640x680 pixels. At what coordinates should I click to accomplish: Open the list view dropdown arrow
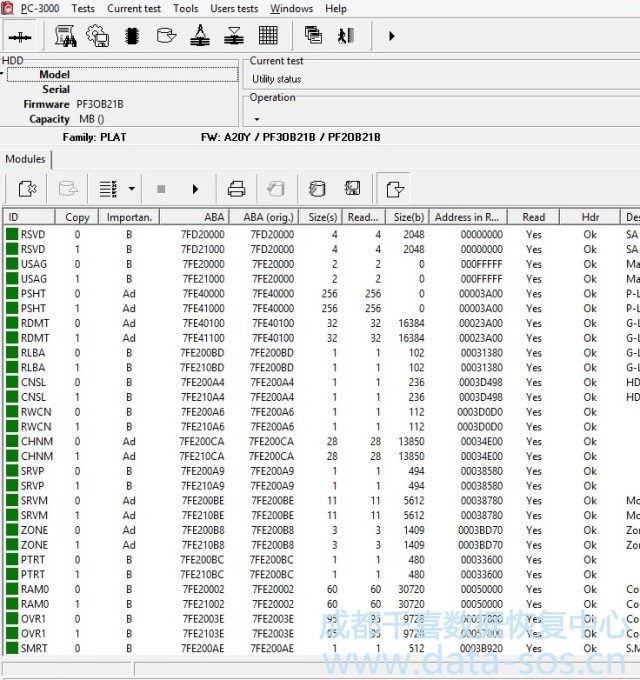pos(132,188)
